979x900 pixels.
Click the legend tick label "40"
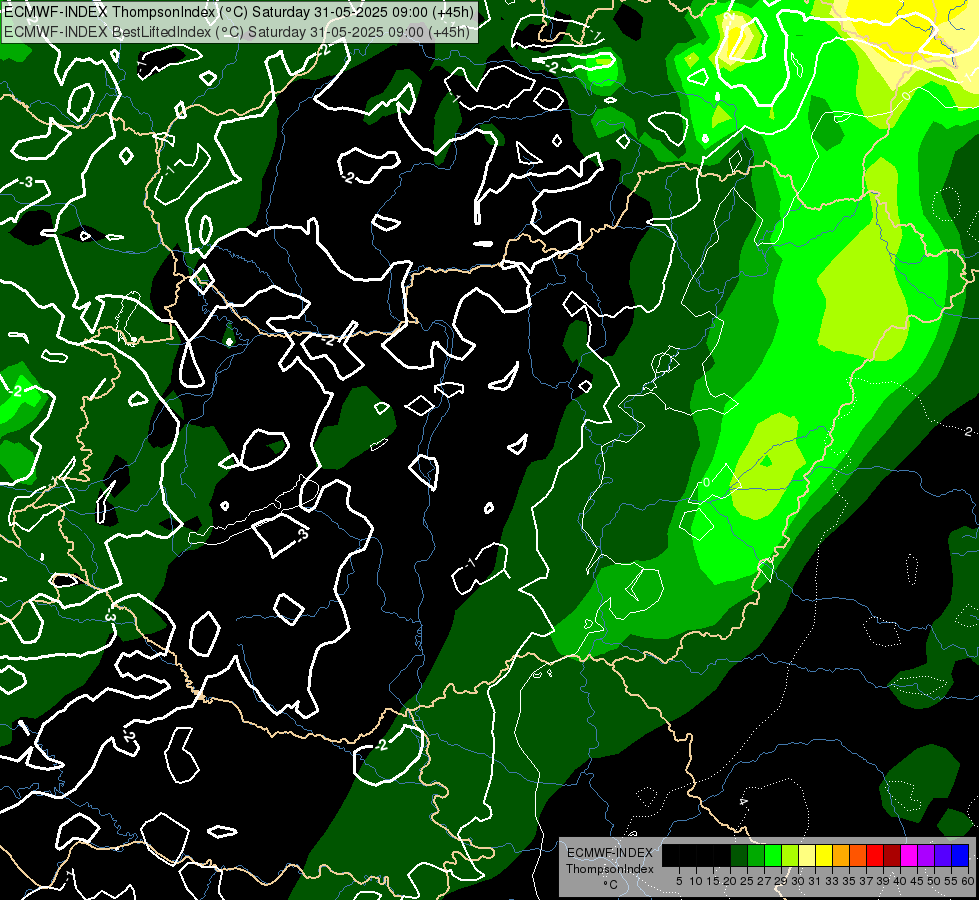click(901, 881)
